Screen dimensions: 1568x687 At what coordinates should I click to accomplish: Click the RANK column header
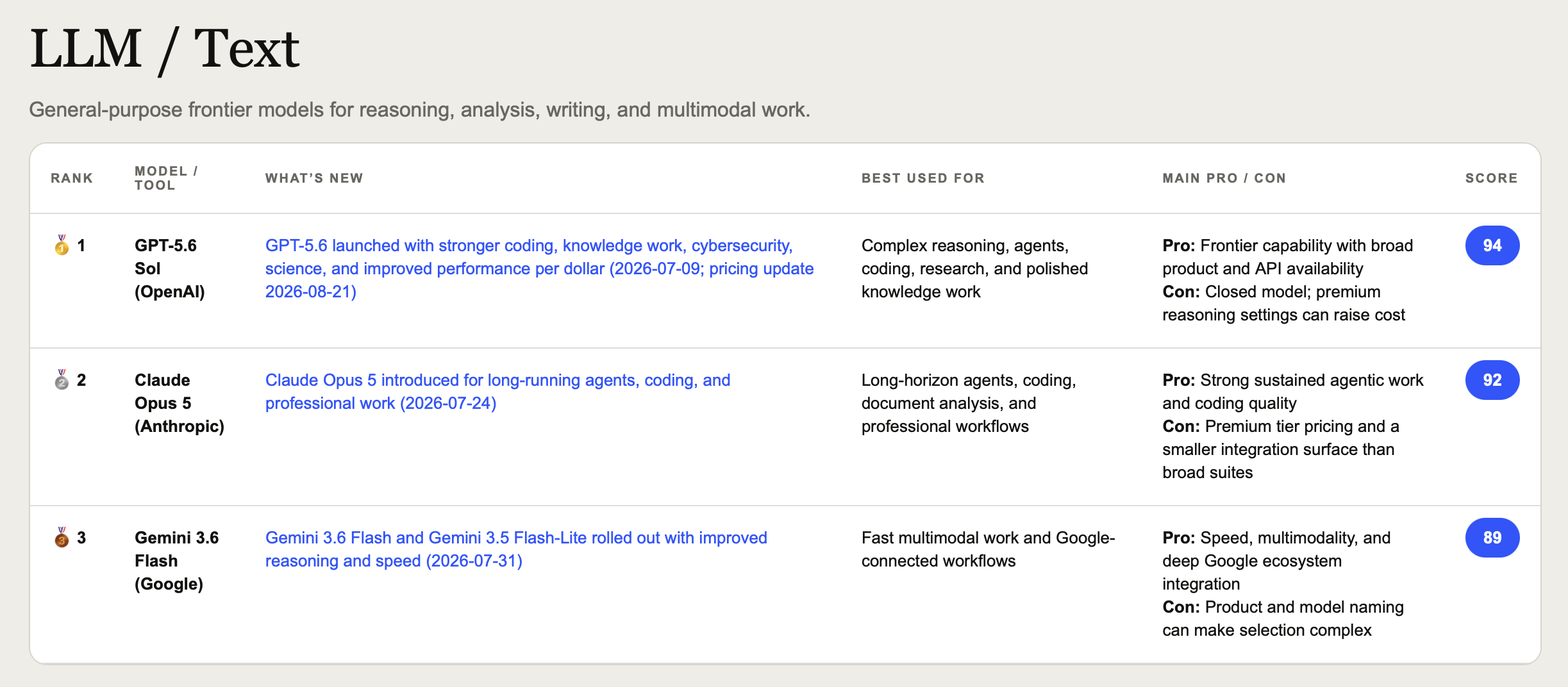pos(72,178)
